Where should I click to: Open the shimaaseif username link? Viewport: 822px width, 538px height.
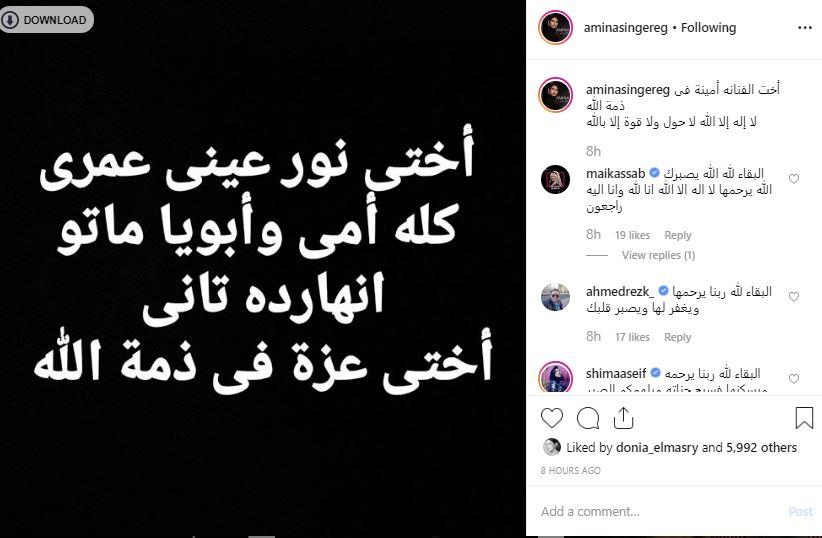click(616, 373)
